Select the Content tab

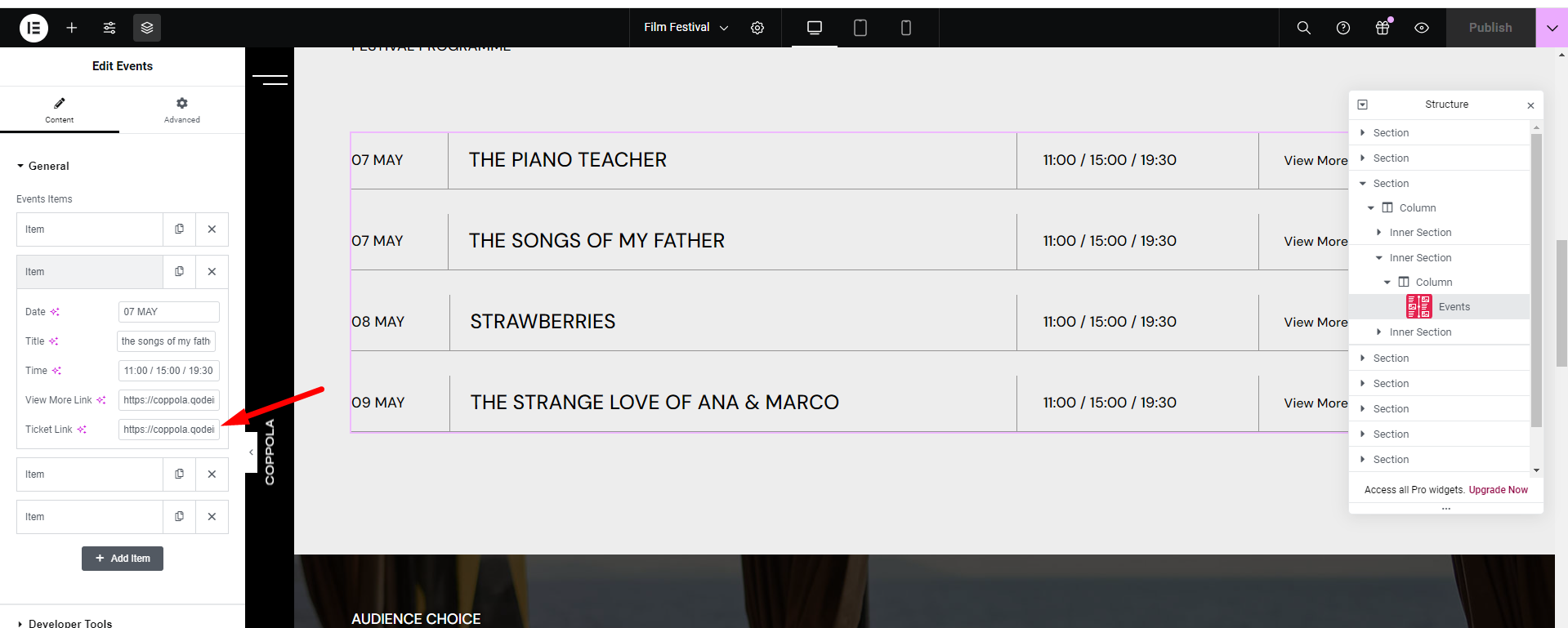click(x=60, y=110)
